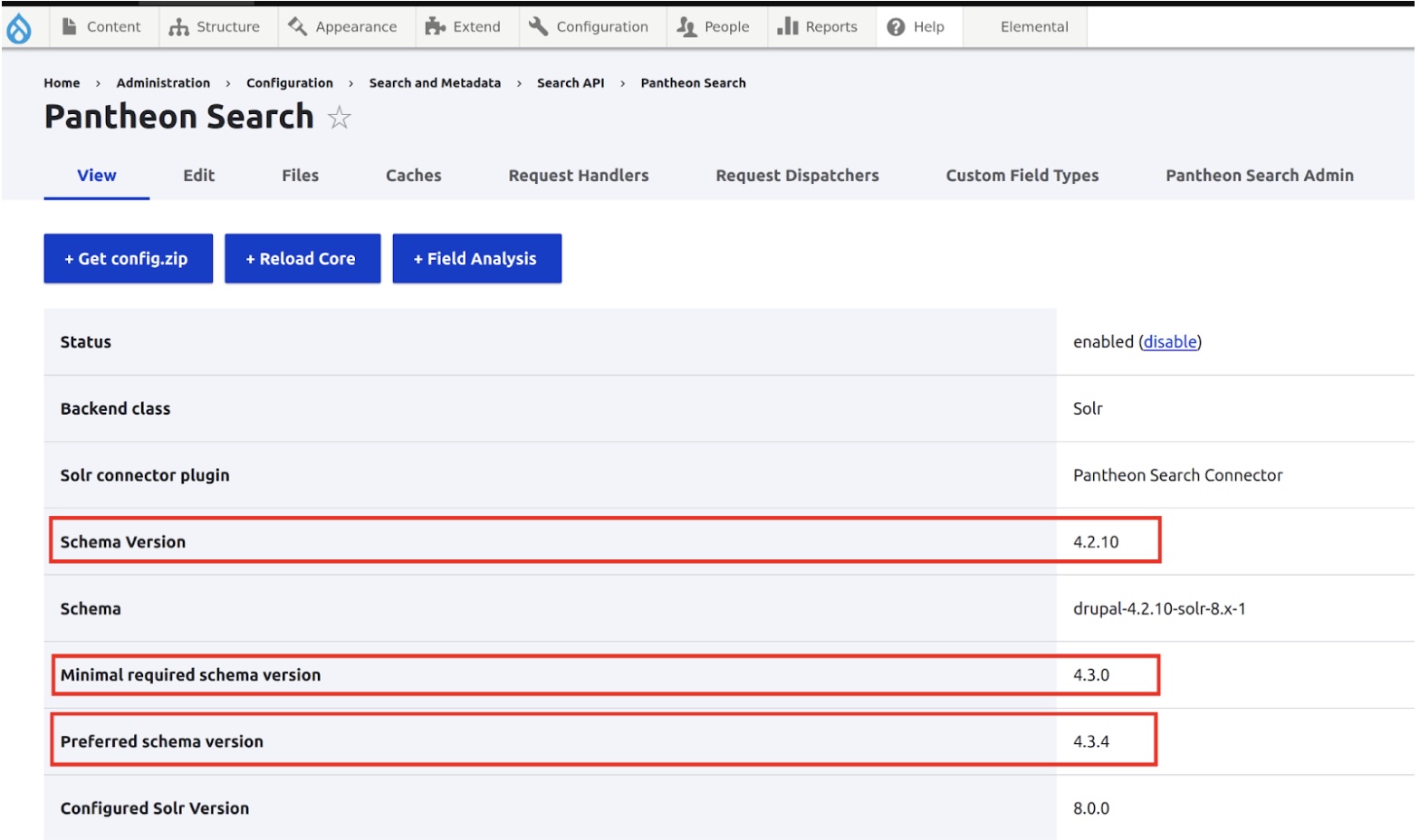Click Configured Solr Version label
The height and width of the screenshot is (840, 1420).
[x=155, y=809]
